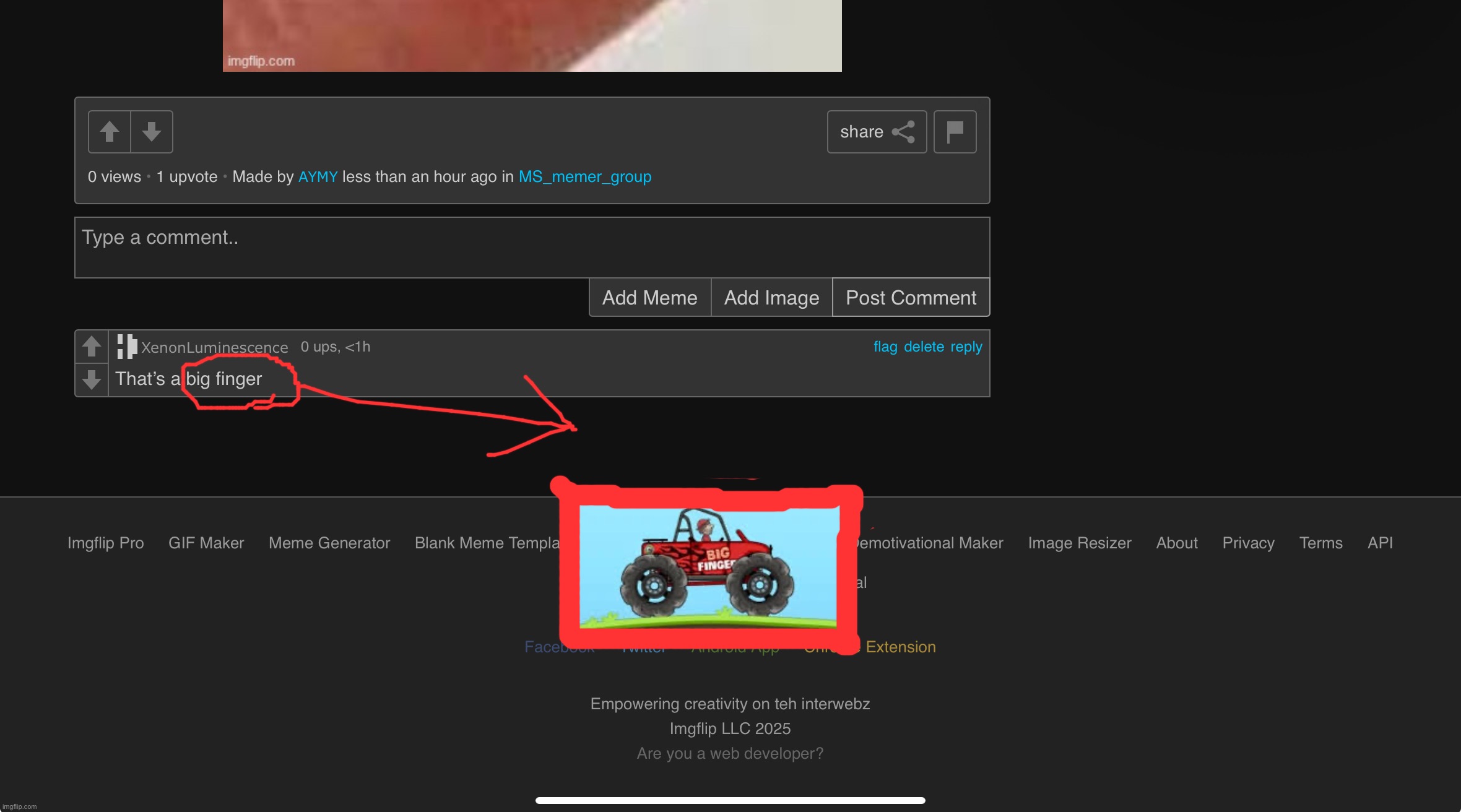Upvote XenonLuminescence's comment
The height and width of the screenshot is (812, 1461).
(92, 346)
